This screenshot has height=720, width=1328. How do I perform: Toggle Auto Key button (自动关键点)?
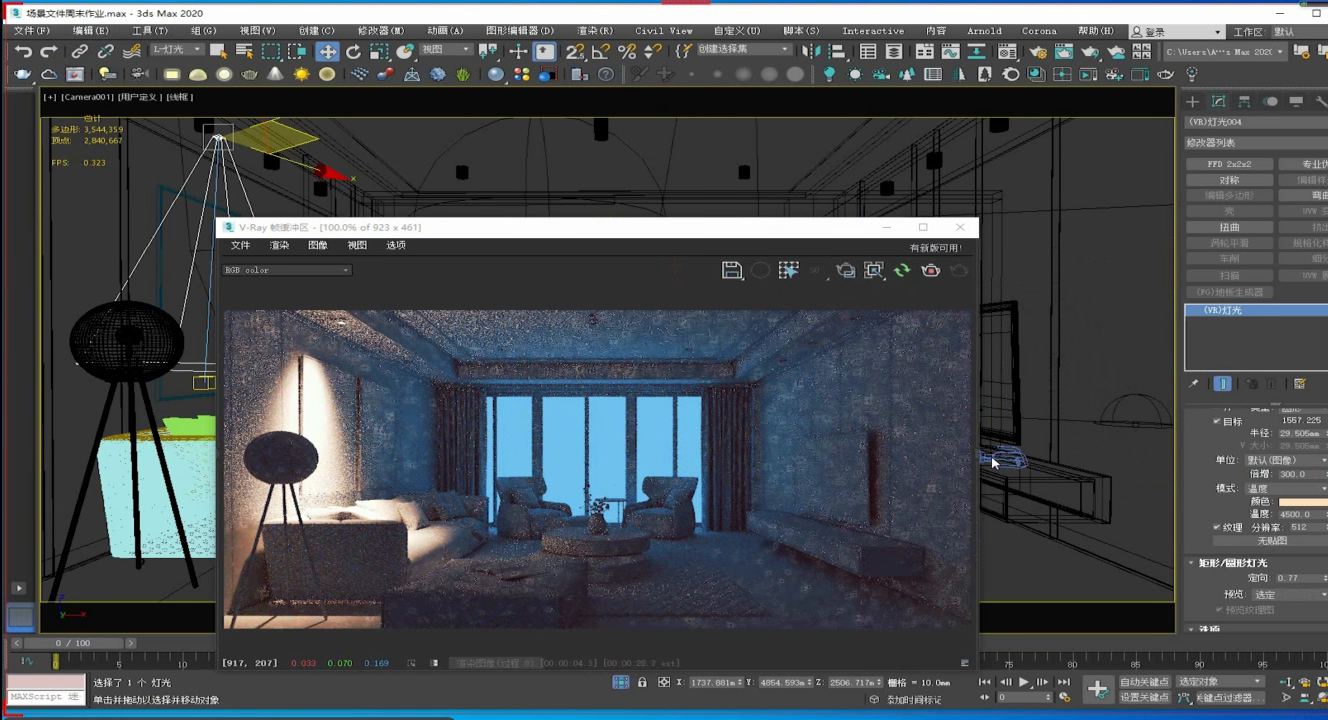[1144, 682]
